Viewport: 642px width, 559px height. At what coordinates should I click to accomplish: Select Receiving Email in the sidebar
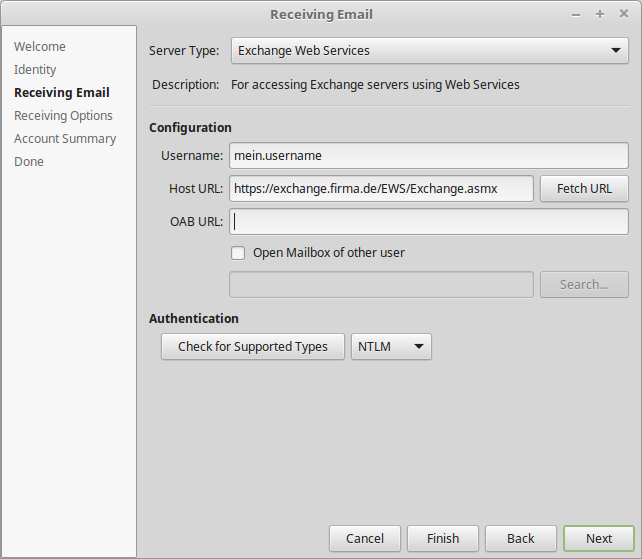[62, 93]
